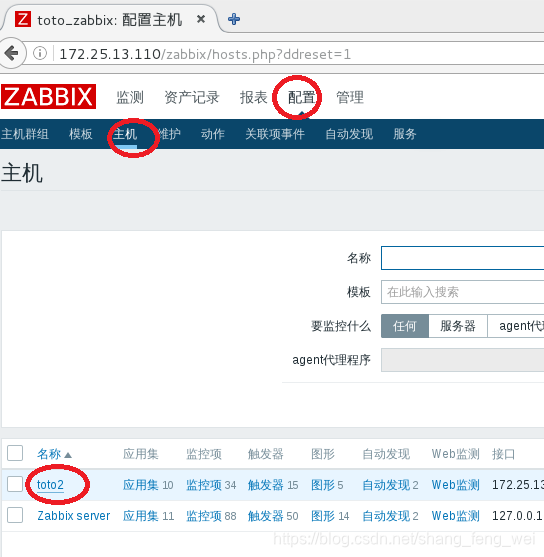
Task: Click the 127.0.0.1 interface cell
Action: point(517,516)
